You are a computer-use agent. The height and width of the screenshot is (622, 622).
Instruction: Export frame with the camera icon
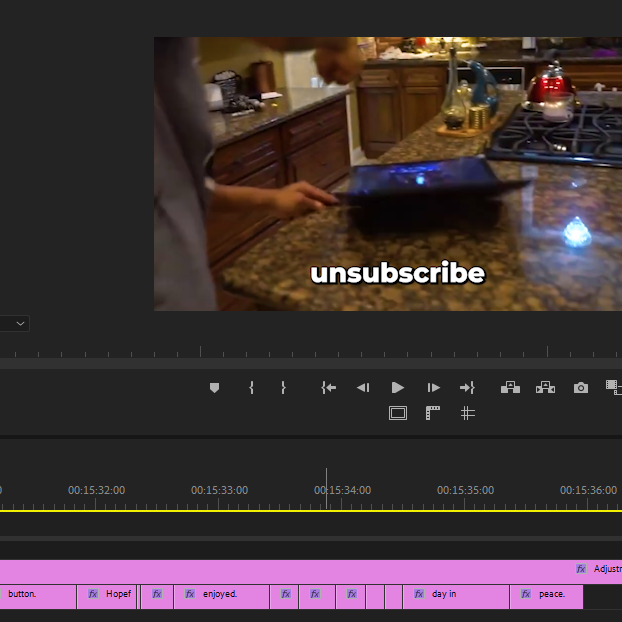point(581,388)
